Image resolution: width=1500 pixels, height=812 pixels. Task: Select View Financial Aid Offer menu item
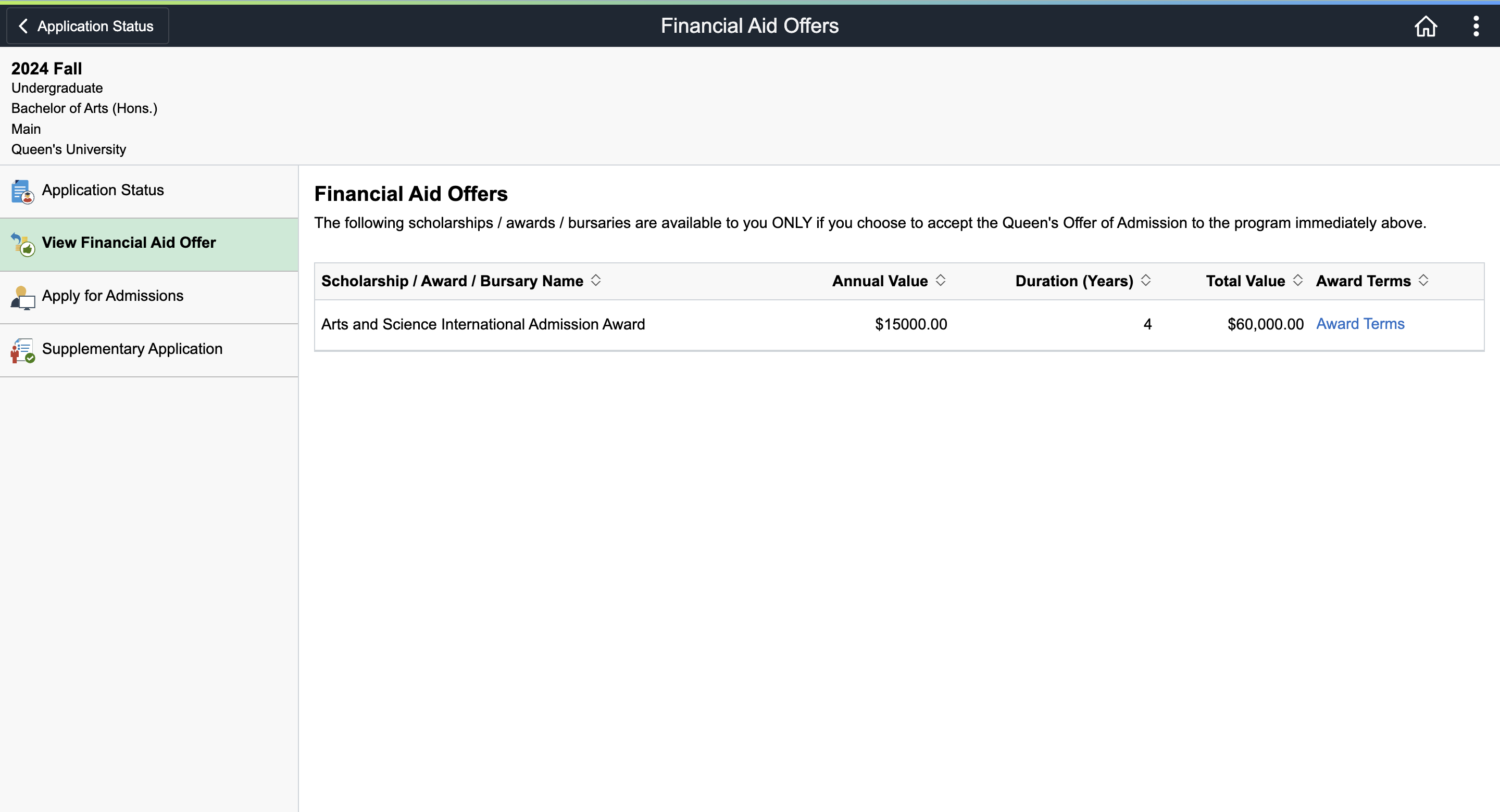[x=129, y=243]
